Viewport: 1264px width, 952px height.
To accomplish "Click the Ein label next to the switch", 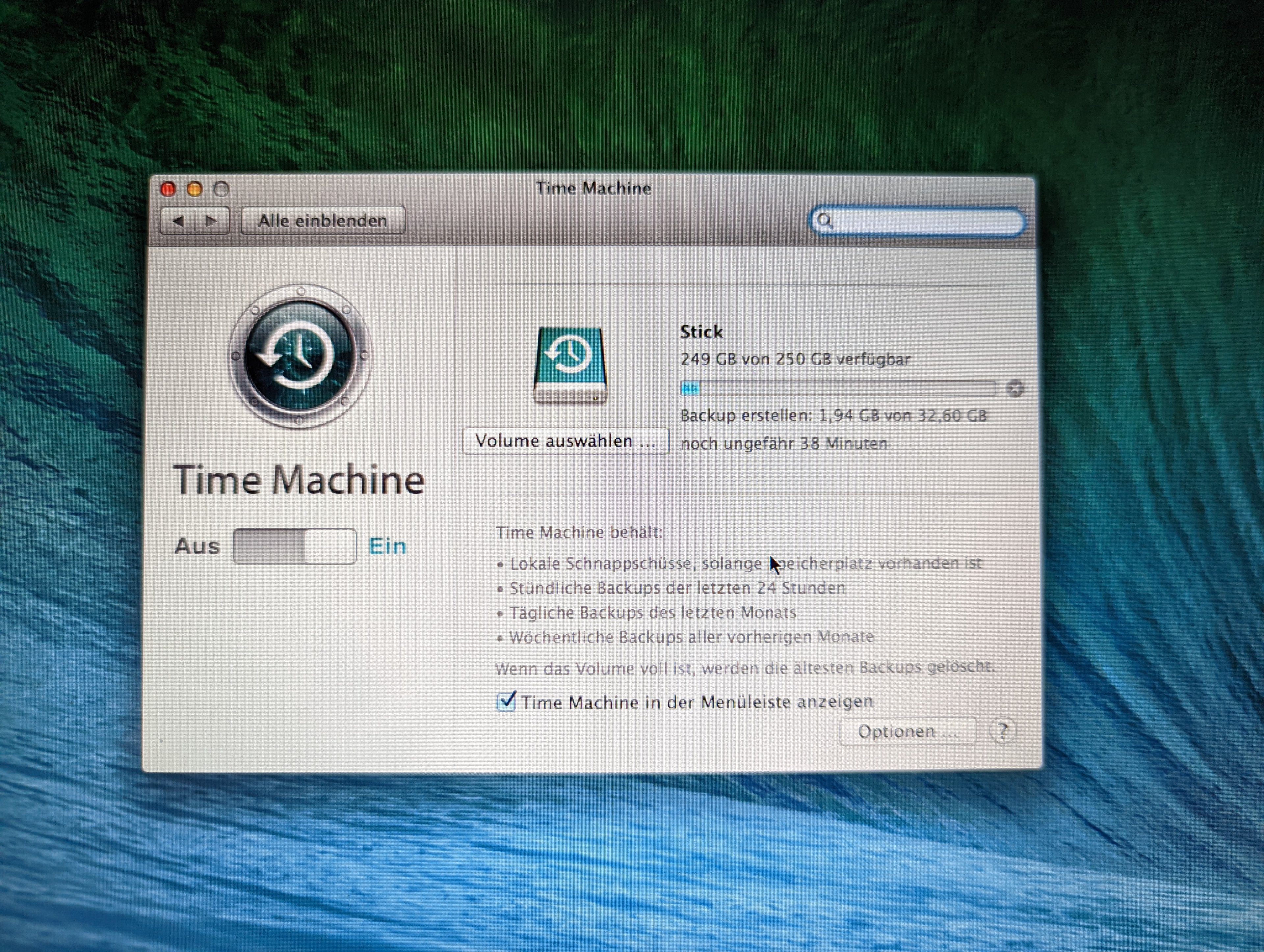I will click(387, 546).
